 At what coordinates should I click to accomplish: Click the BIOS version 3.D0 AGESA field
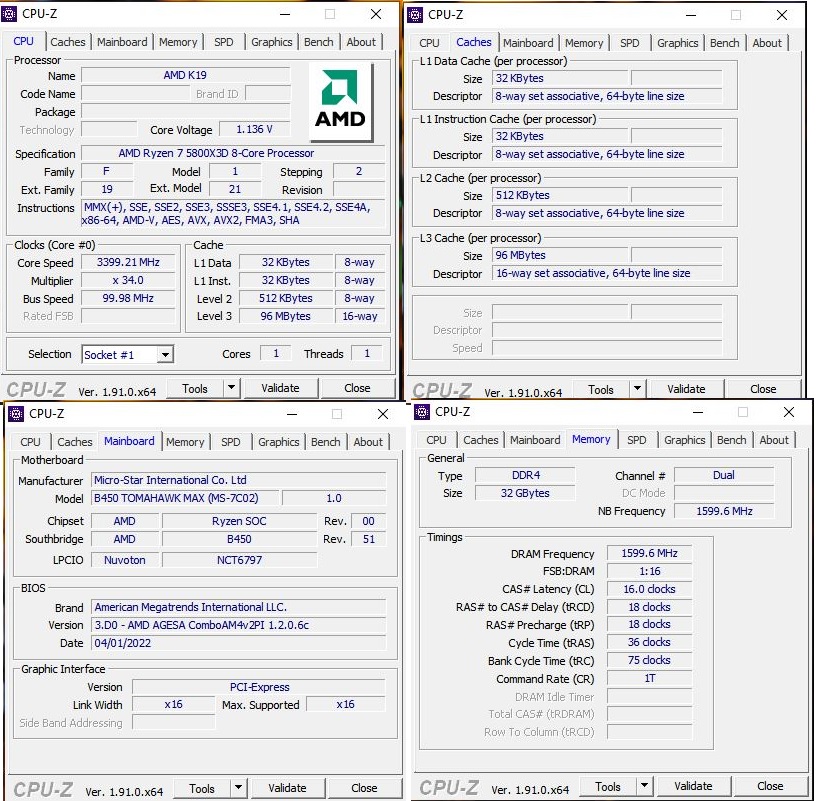coord(239,625)
